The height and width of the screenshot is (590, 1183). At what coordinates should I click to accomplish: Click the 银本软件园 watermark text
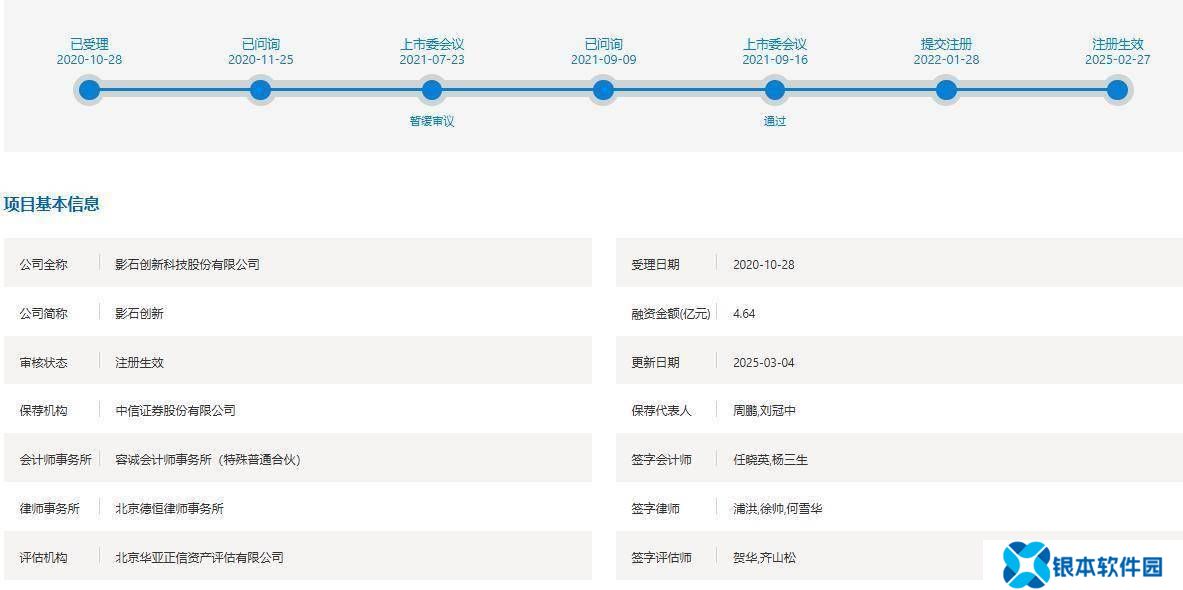(1108, 567)
